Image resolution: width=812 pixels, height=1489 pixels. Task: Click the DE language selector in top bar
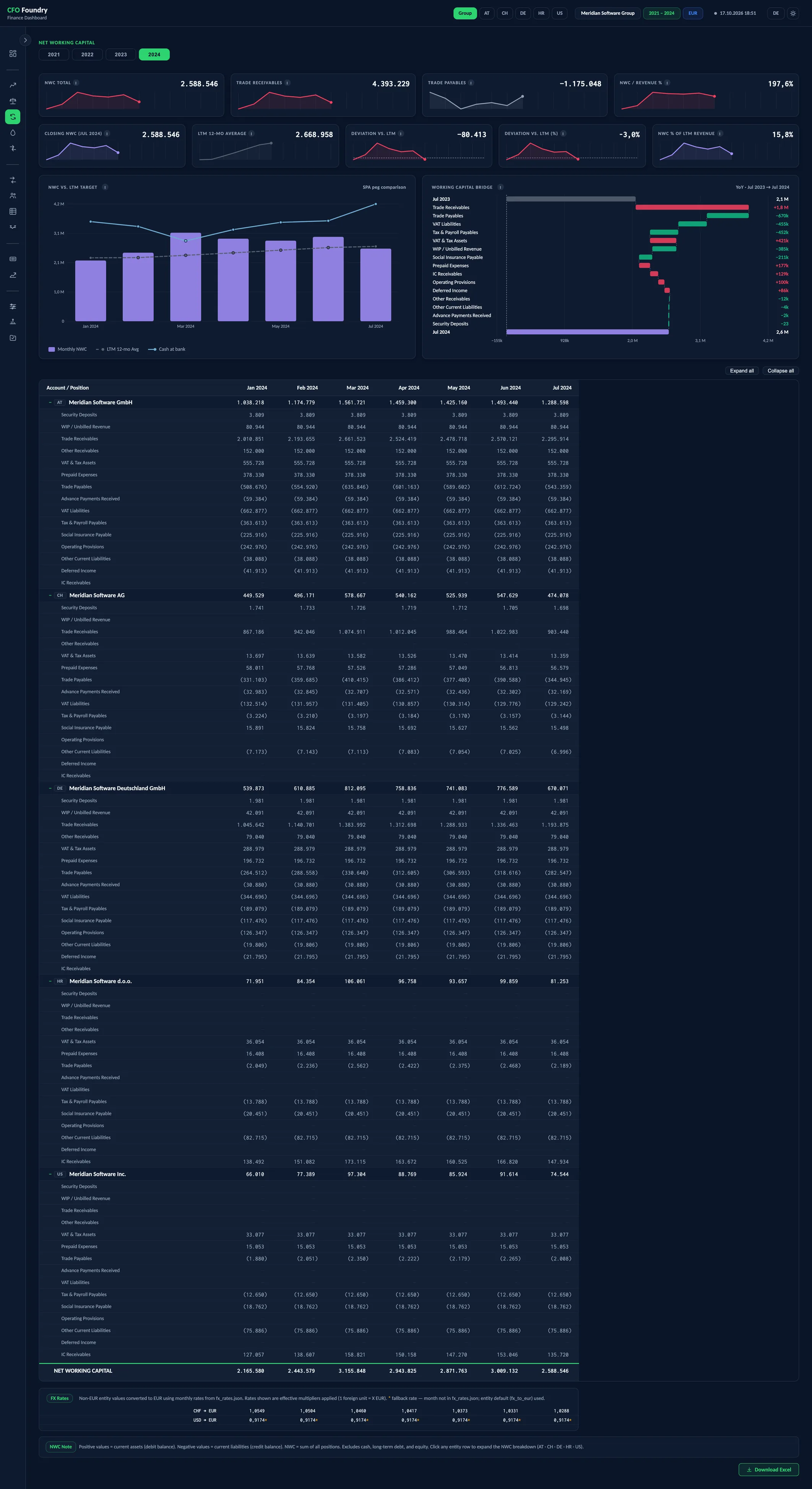click(776, 13)
